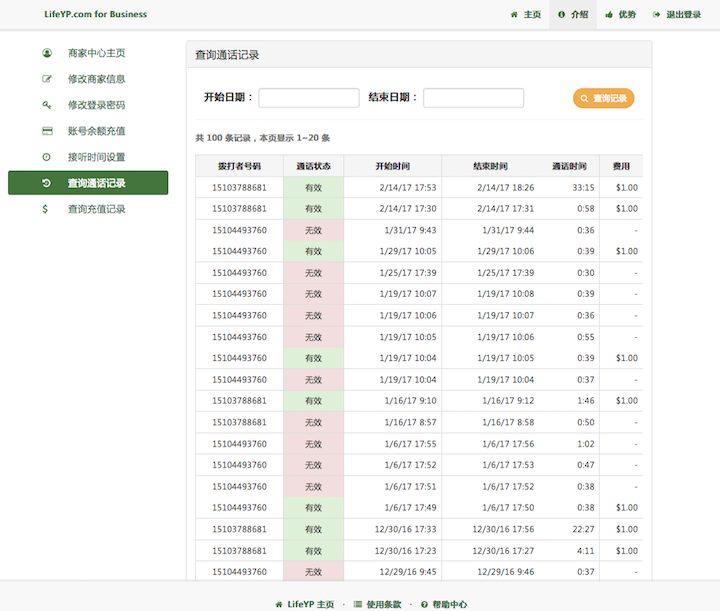720x611 pixels.
Task: Open the 主页 top navigation item
Action: click(x=526, y=15)
